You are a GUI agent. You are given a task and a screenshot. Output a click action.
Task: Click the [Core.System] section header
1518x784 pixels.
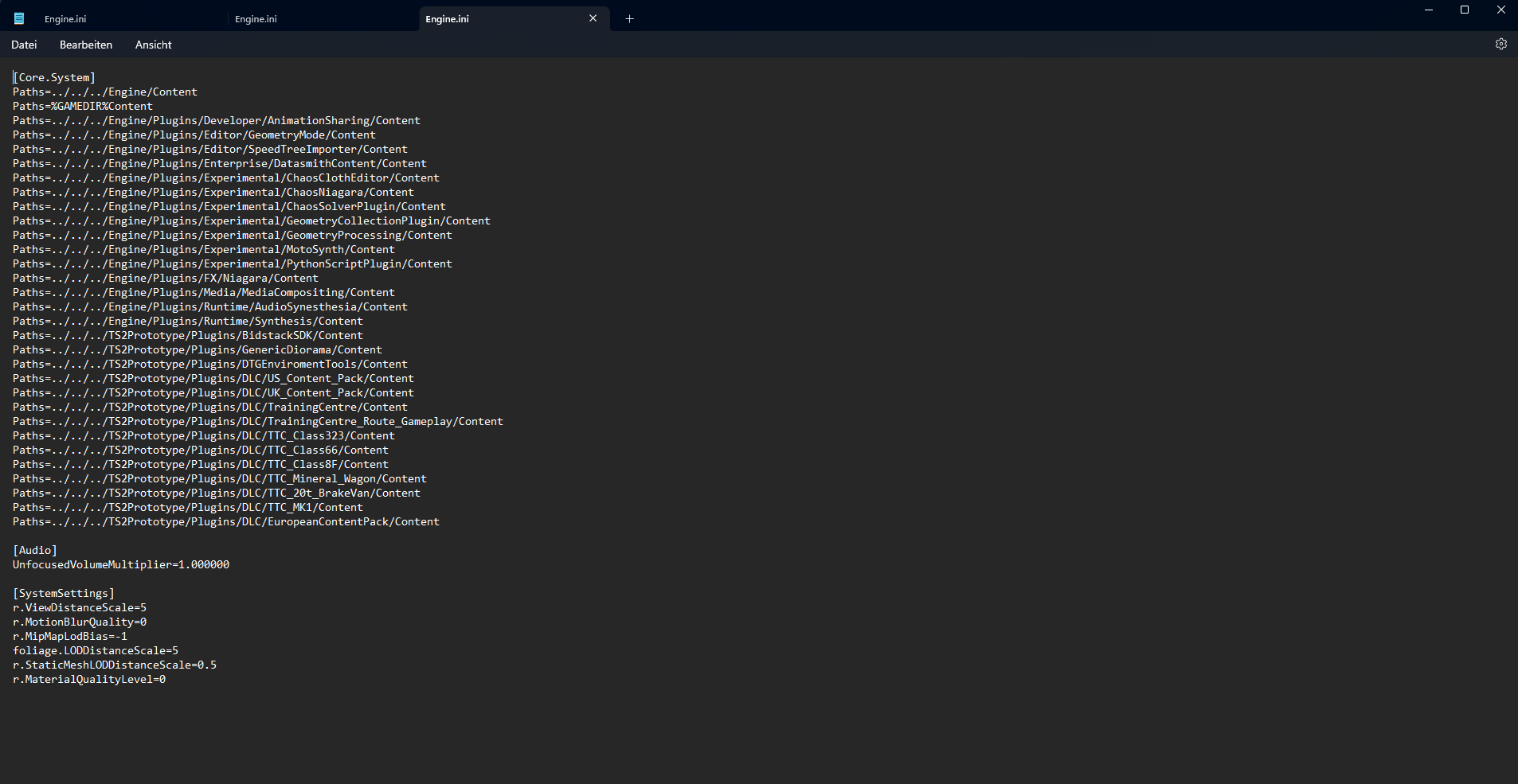click(x=54, y=77)
